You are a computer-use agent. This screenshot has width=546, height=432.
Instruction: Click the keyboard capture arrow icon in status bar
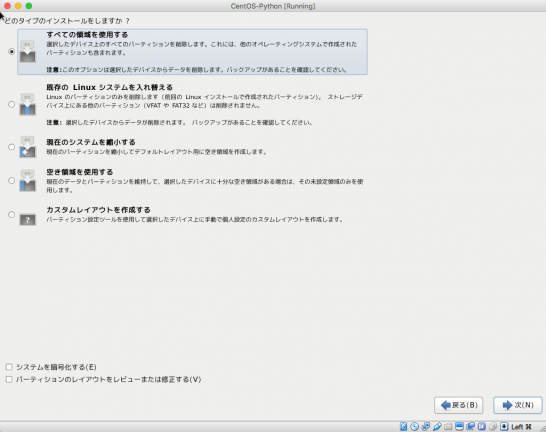tap(504, 426)
